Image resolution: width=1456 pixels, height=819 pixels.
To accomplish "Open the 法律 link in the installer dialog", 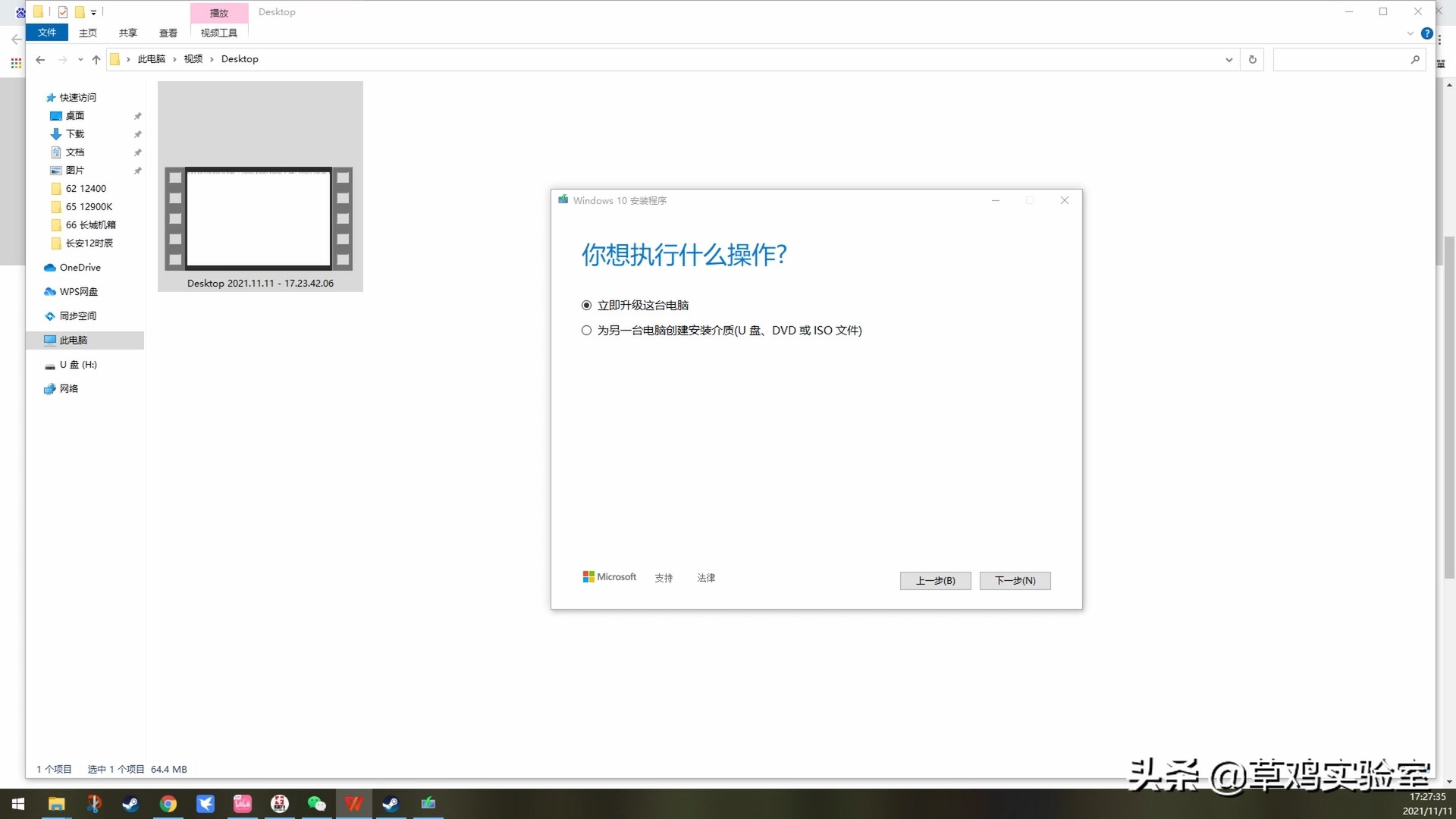I will point(705,577).
